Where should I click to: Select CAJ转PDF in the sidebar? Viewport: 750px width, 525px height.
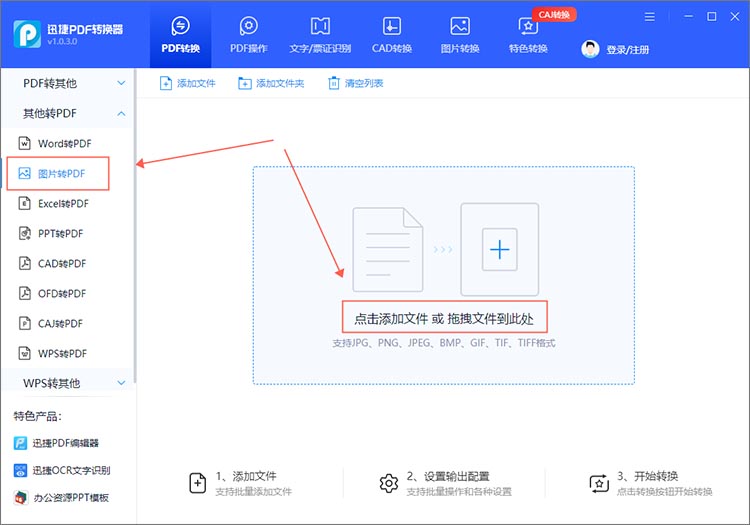click(60, 324)
